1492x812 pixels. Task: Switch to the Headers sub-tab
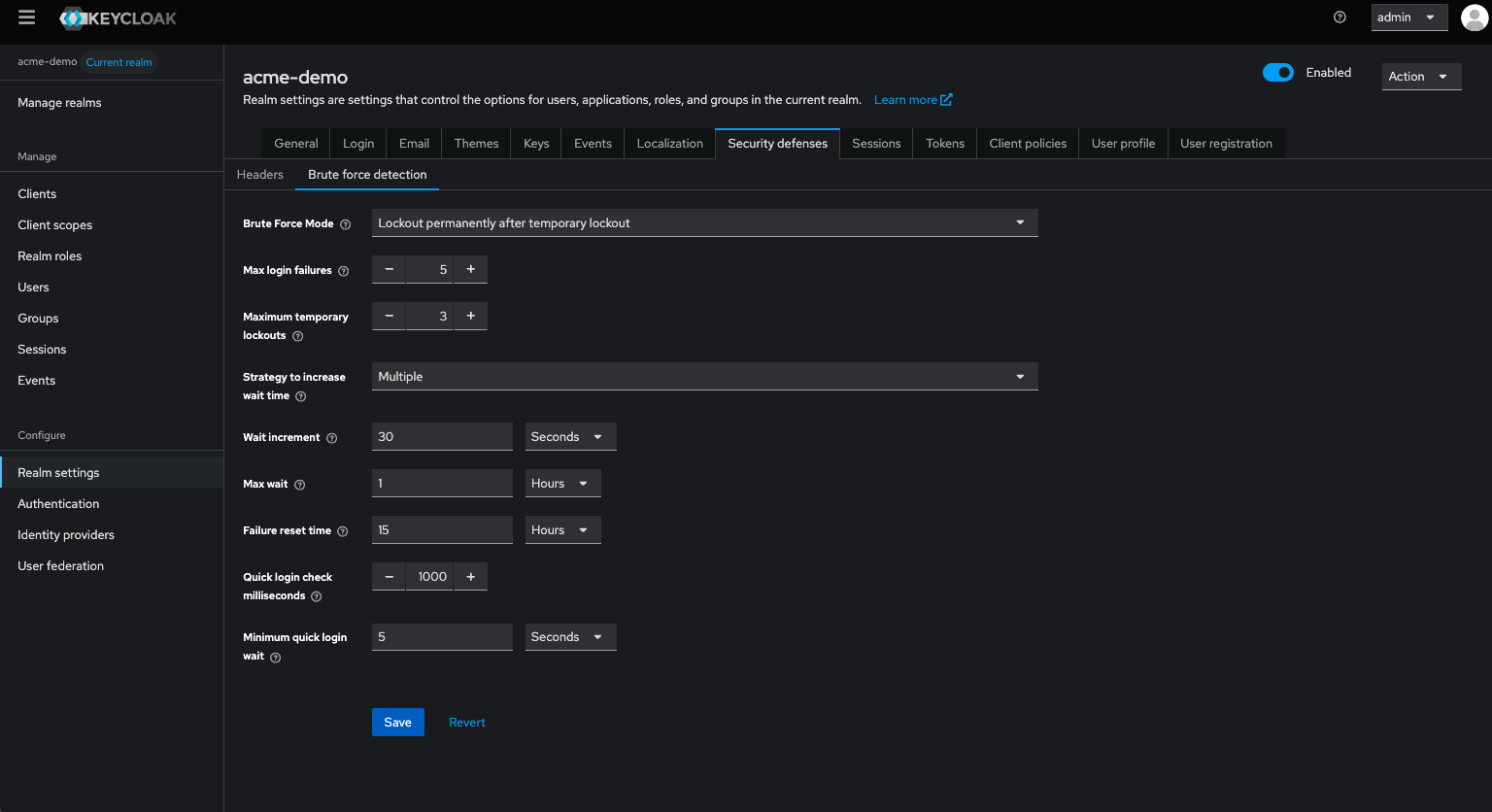(x=259, y=174)
